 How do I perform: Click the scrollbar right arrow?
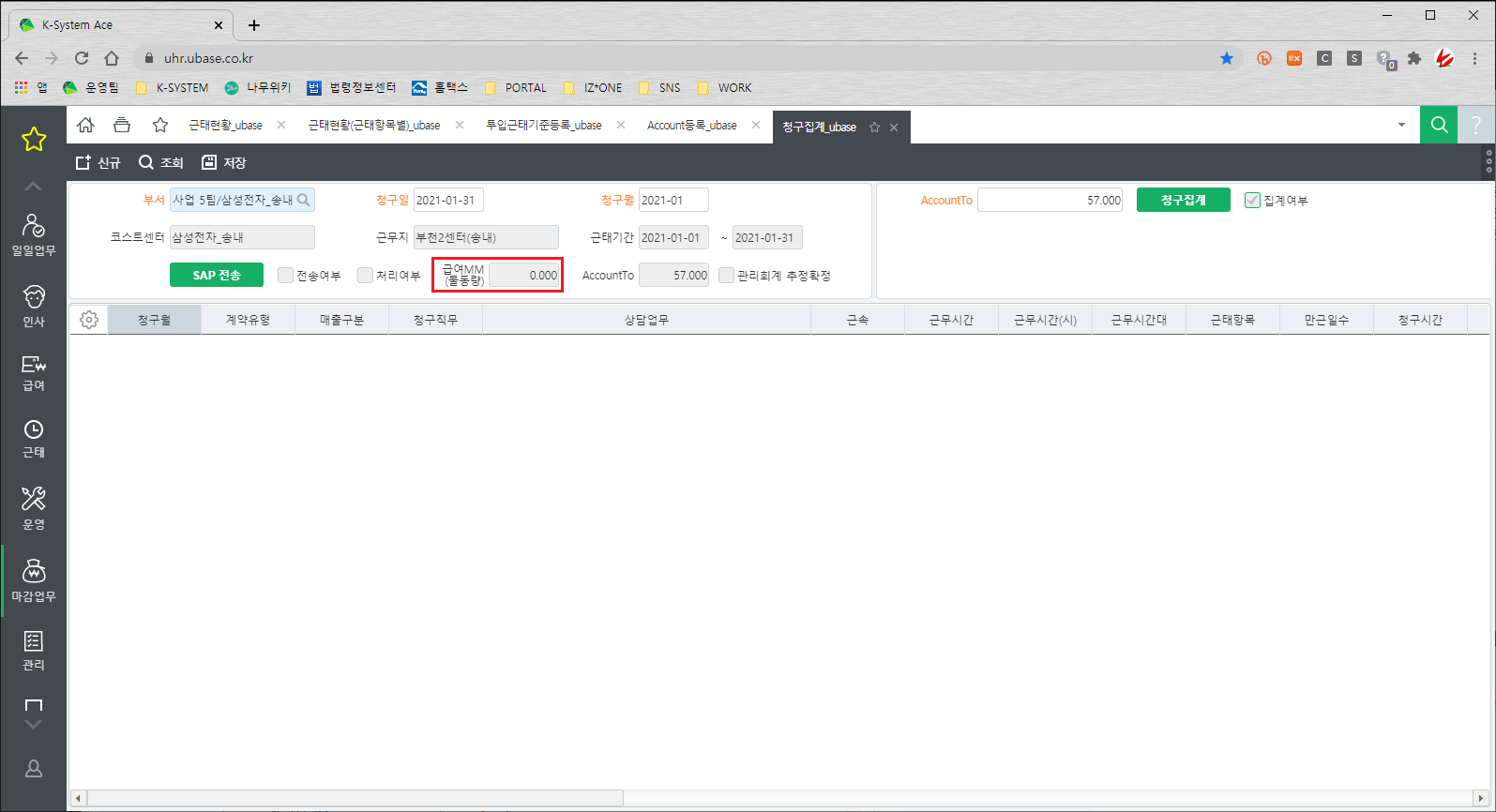pyautogui.click(x=1481, y=798)
